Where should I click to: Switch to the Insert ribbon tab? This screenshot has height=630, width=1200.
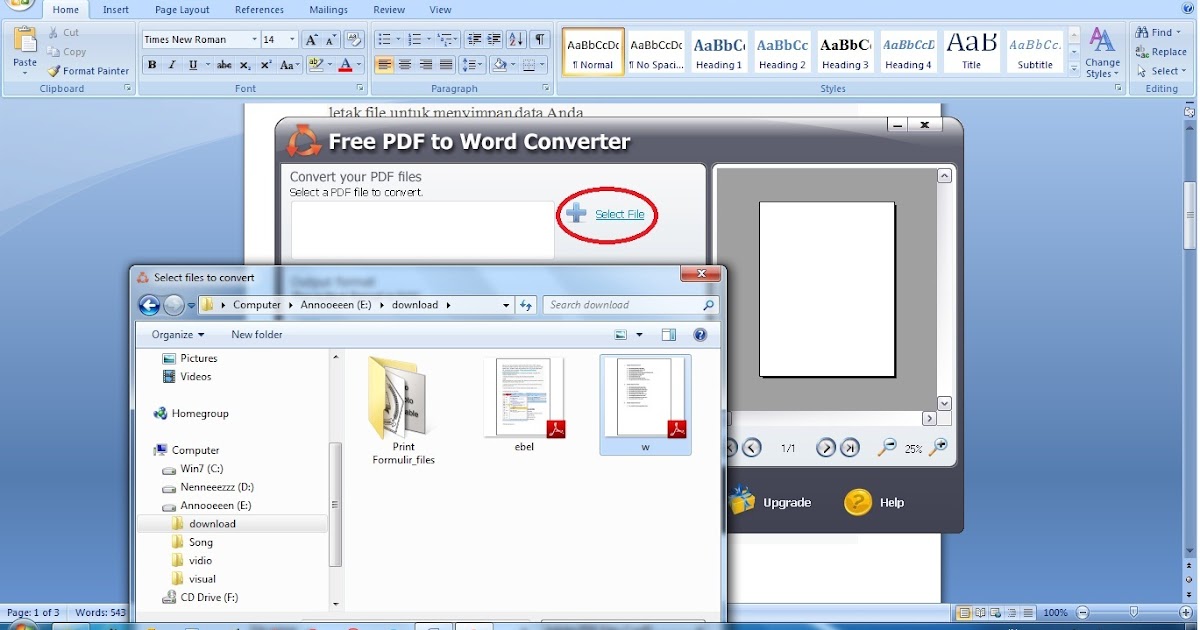click(115, 10)
